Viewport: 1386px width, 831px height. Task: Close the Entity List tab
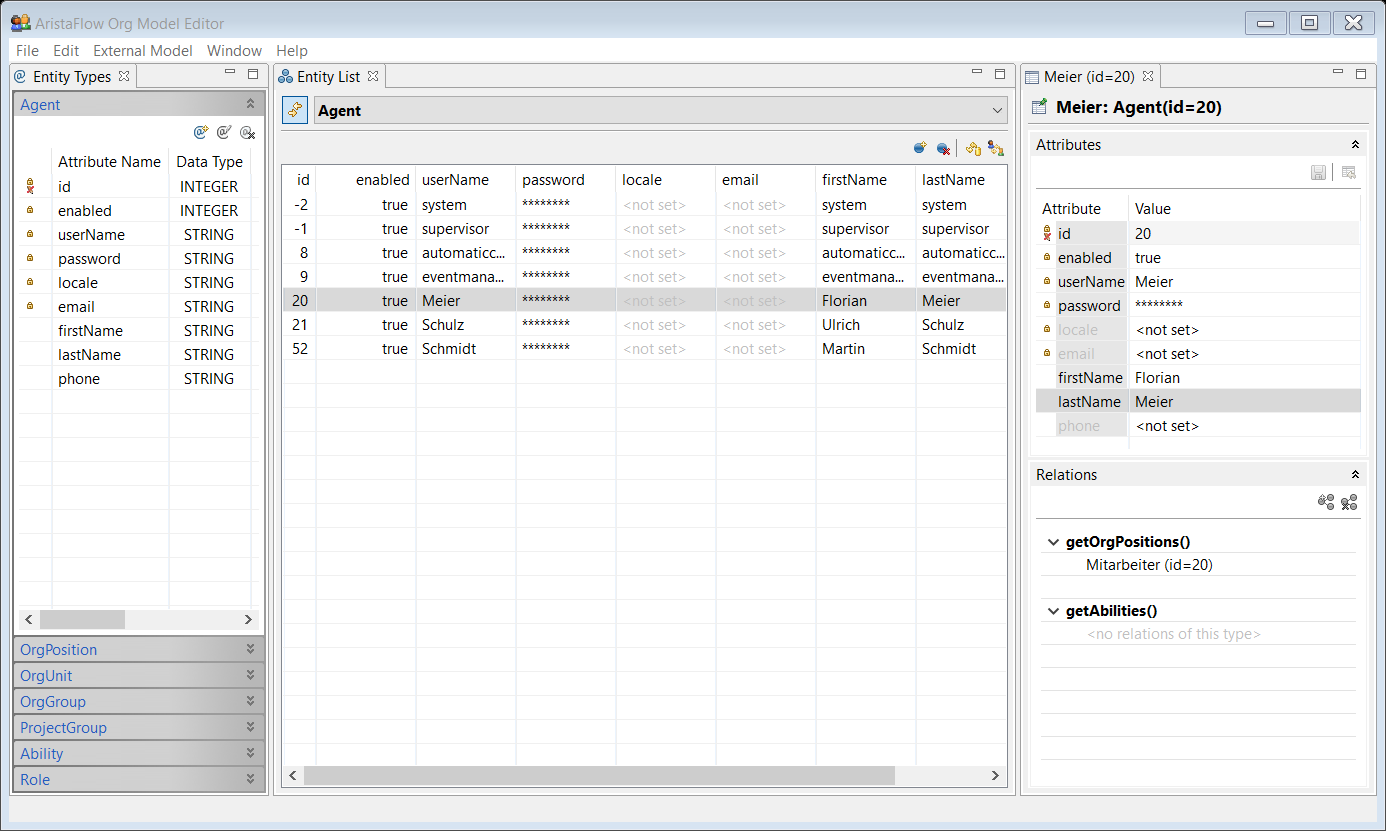[372, 76]
